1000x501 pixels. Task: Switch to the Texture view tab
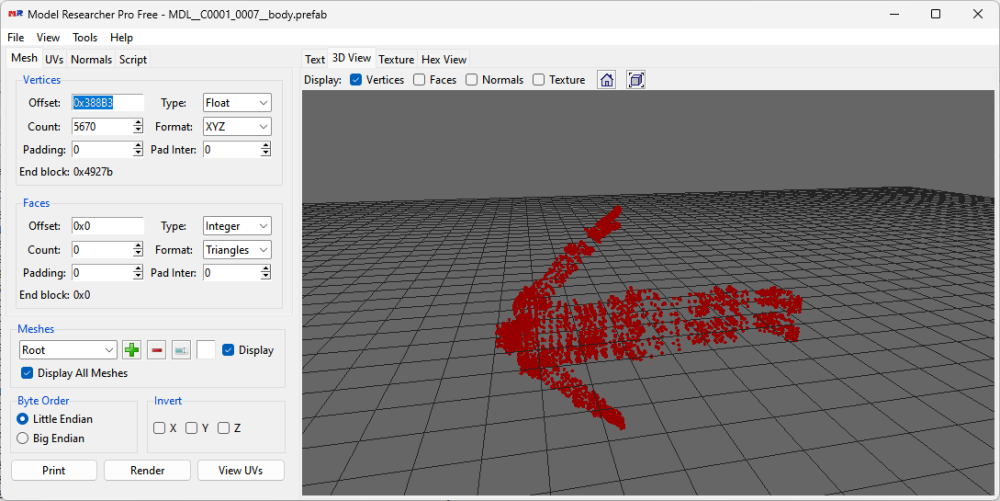click(396, 59)
